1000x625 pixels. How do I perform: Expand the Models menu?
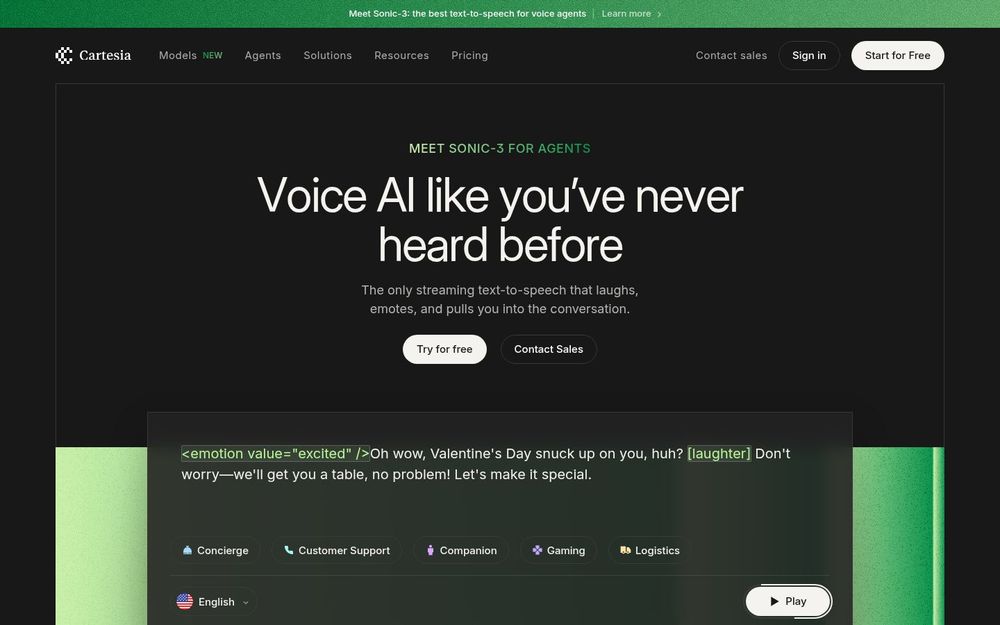click(x=190, y=55)
